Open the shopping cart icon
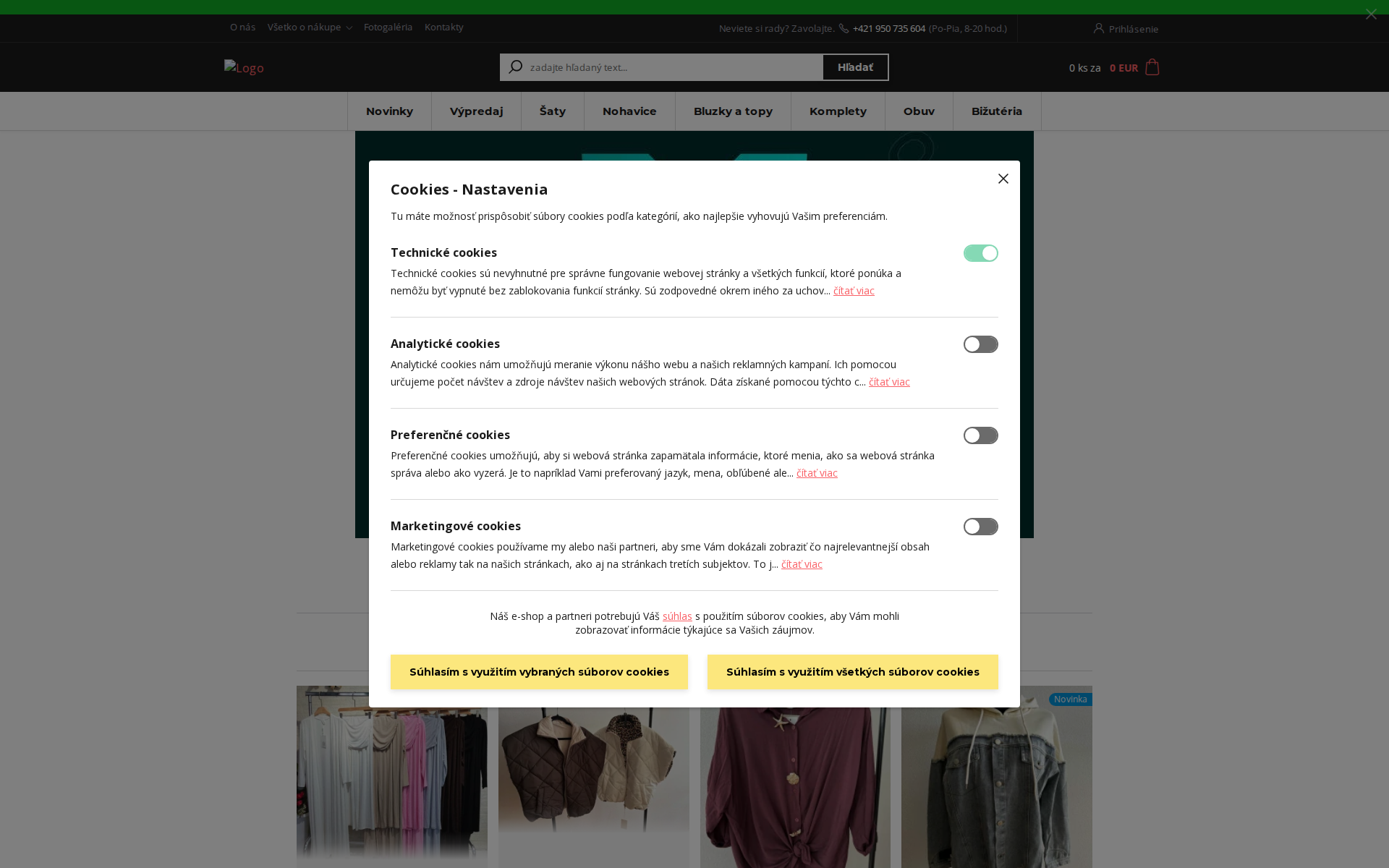Viewport: 1389px width, 868px height. point(1150,67)
